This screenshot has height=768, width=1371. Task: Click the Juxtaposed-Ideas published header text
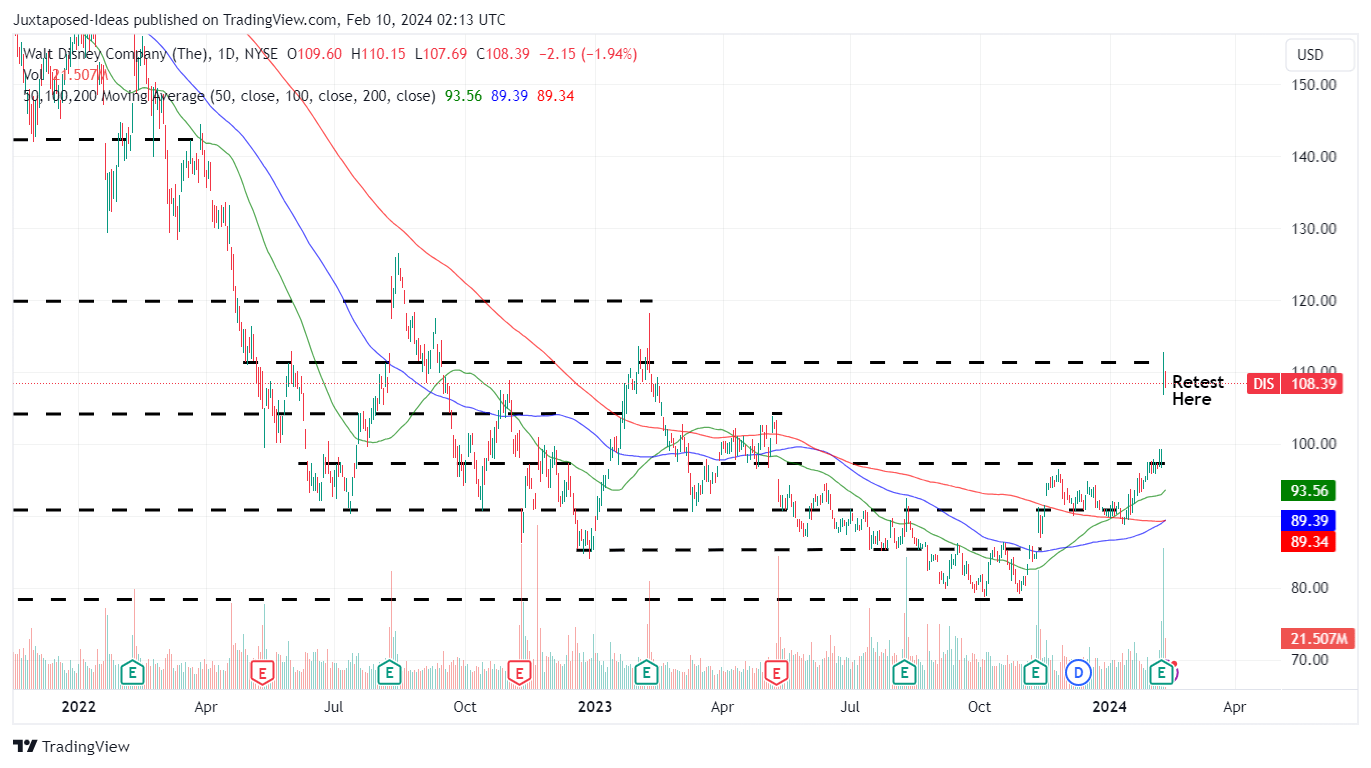coord(258,19)
